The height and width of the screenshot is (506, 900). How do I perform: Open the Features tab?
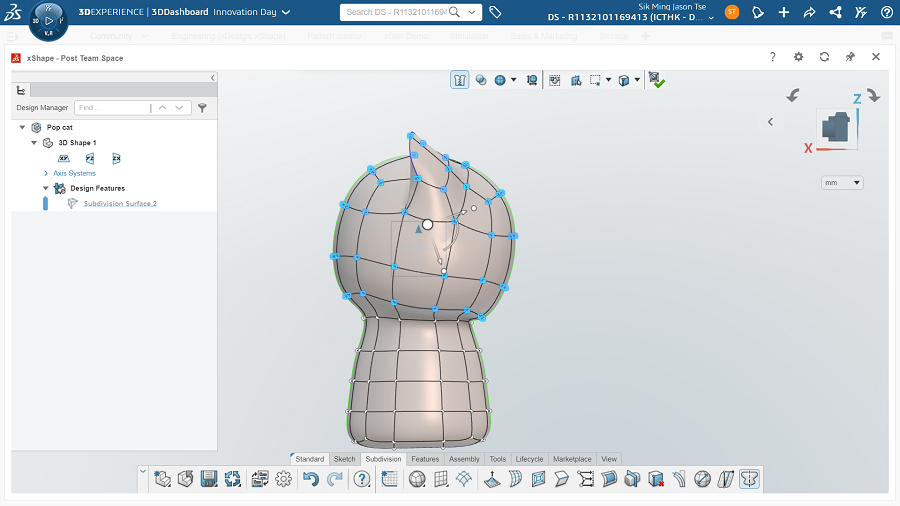pyautogui.click(x=425, y=459)
